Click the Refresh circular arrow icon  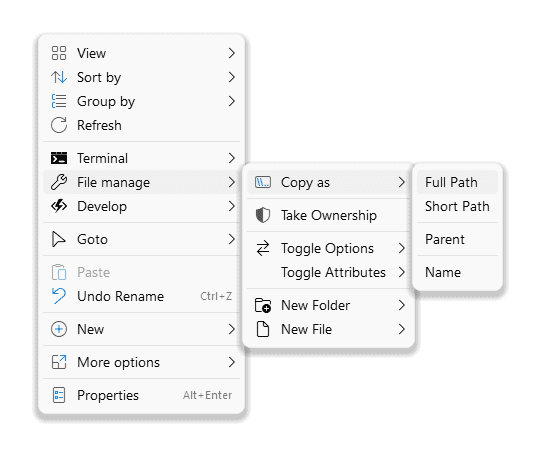click(59, 125)
